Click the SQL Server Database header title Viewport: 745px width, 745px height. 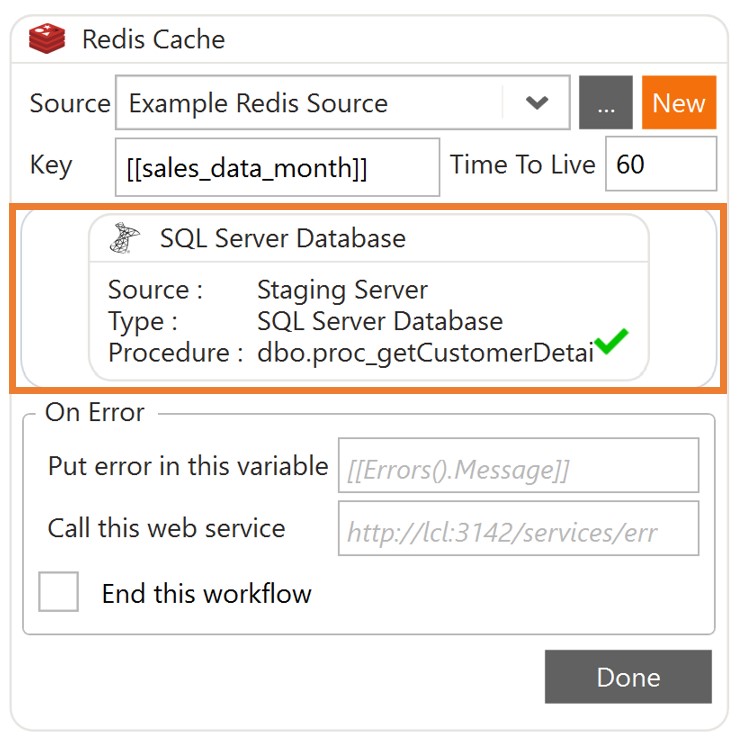(283, 238)
